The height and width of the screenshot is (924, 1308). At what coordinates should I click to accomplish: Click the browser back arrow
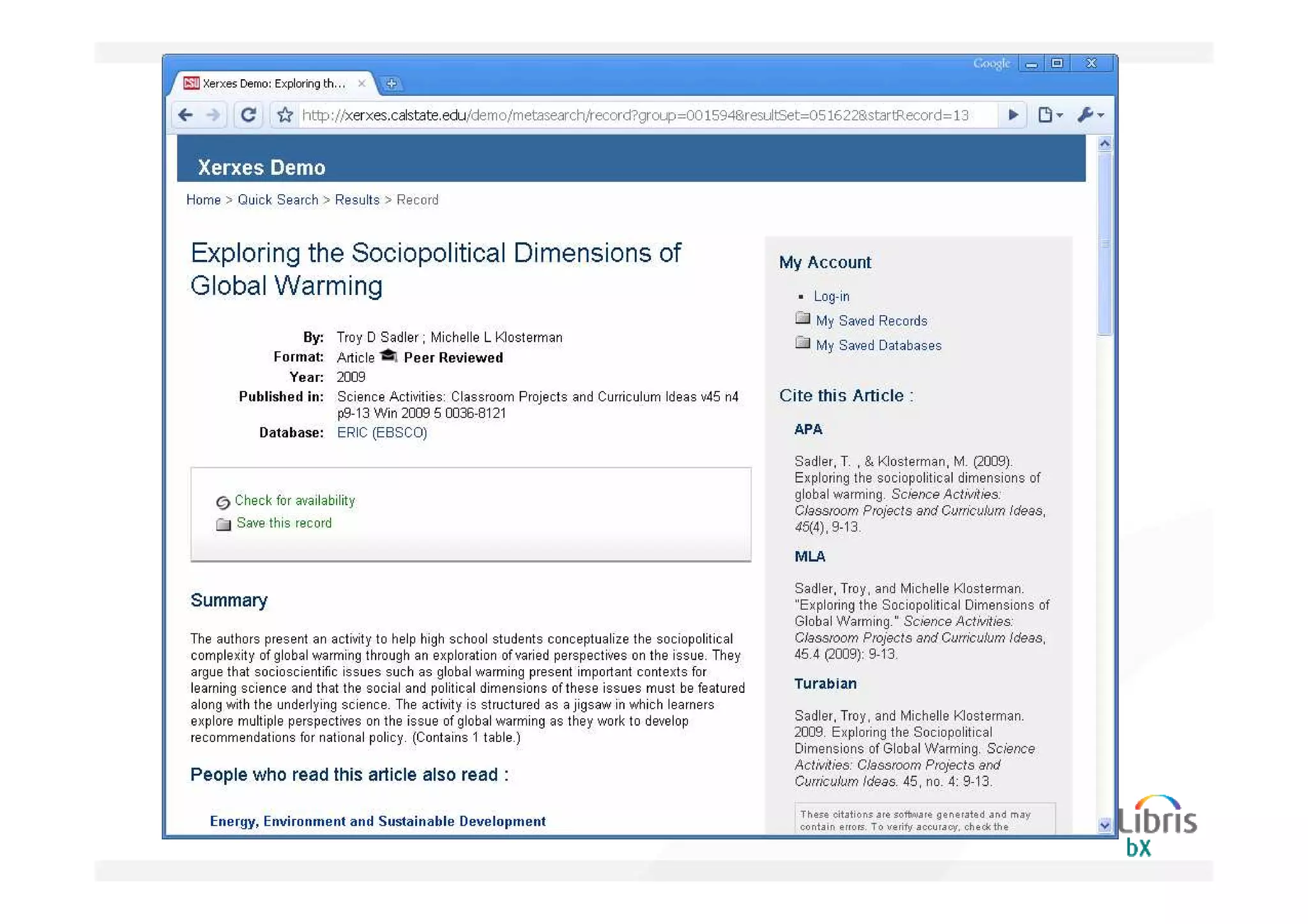(186, 115)
